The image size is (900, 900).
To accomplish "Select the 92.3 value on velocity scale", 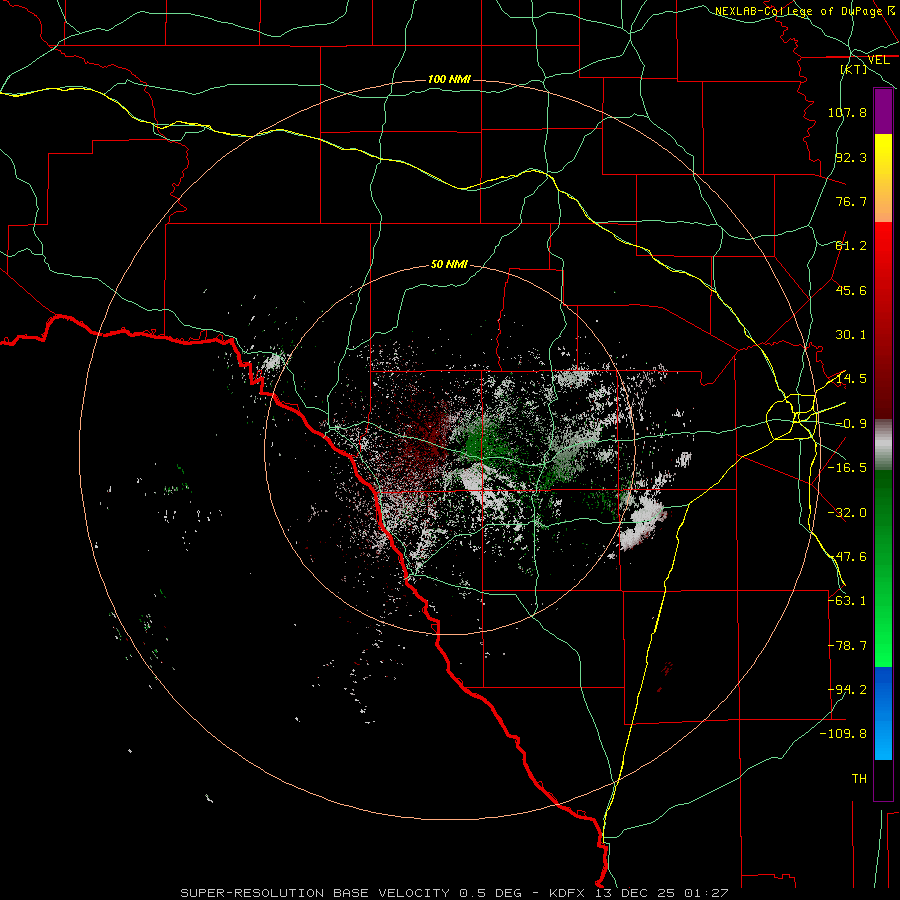I will [x=851, y=157].
